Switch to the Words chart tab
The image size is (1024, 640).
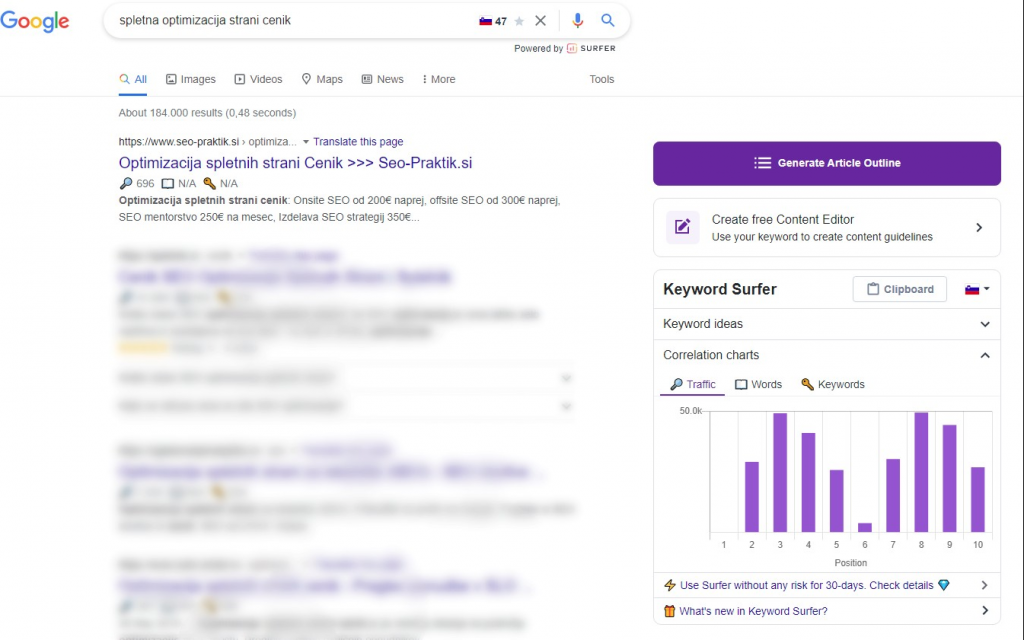pos(758,385)
